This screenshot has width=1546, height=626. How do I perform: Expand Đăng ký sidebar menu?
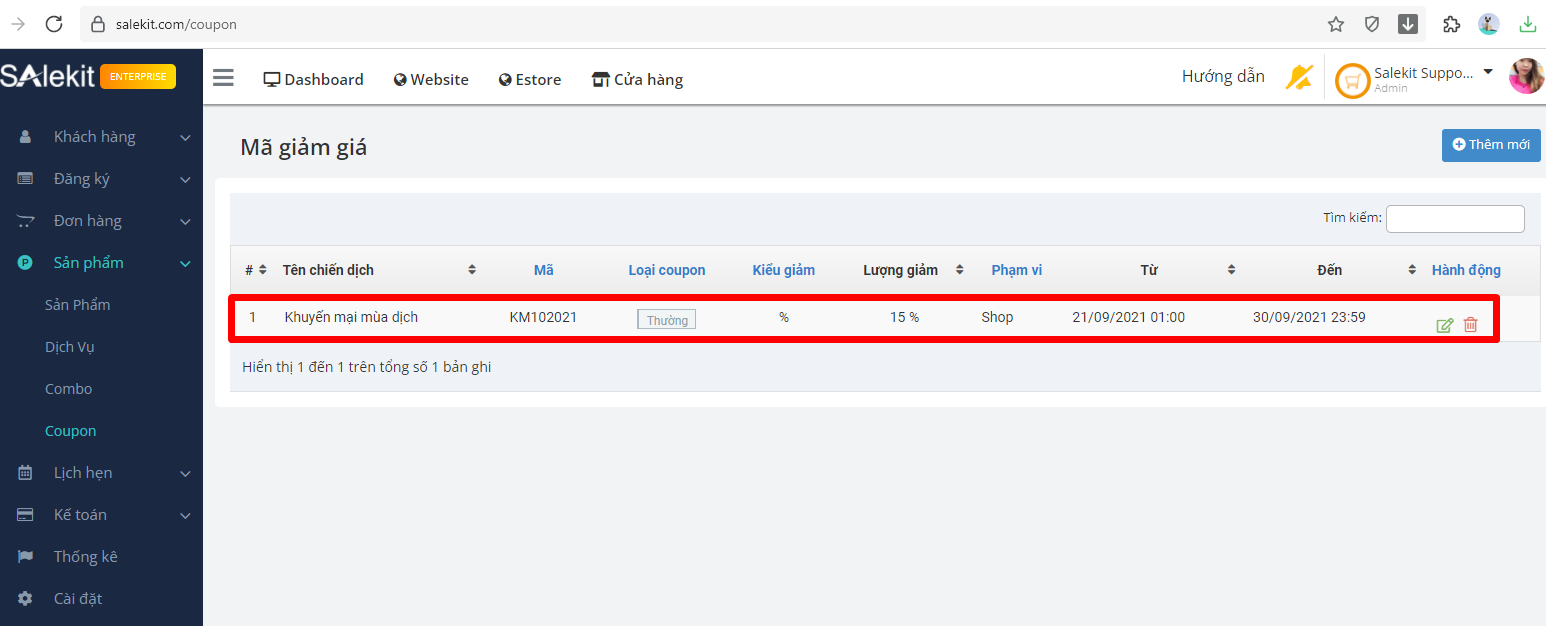[101, 179]
